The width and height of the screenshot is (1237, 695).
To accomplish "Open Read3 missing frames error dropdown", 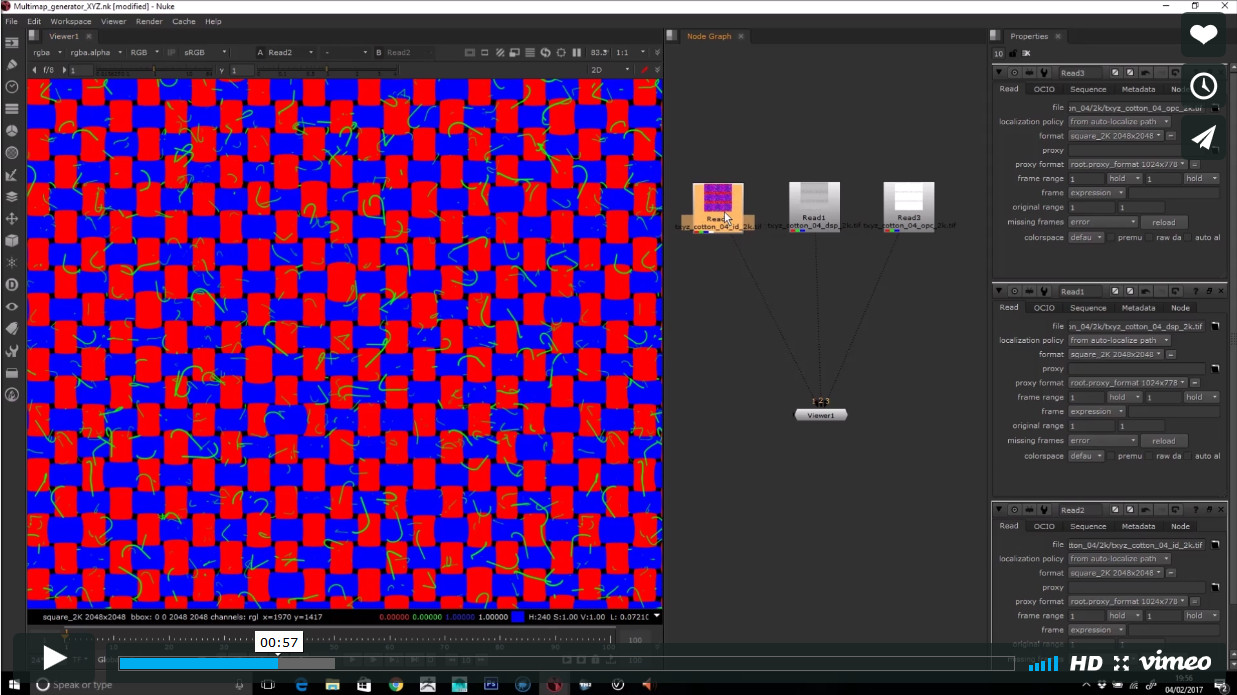I will (1103, 222).
